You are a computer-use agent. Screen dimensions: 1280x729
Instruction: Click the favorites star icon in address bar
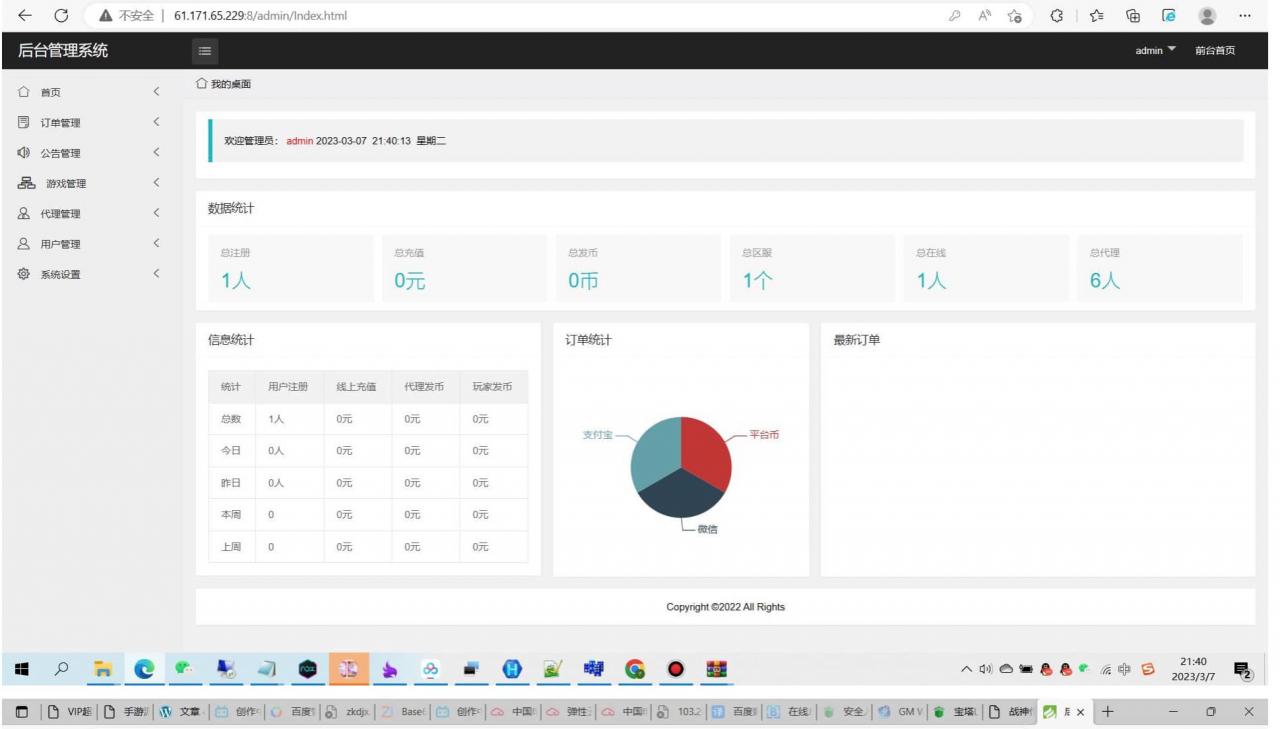pyautogui.click(x=1015, y=15)
